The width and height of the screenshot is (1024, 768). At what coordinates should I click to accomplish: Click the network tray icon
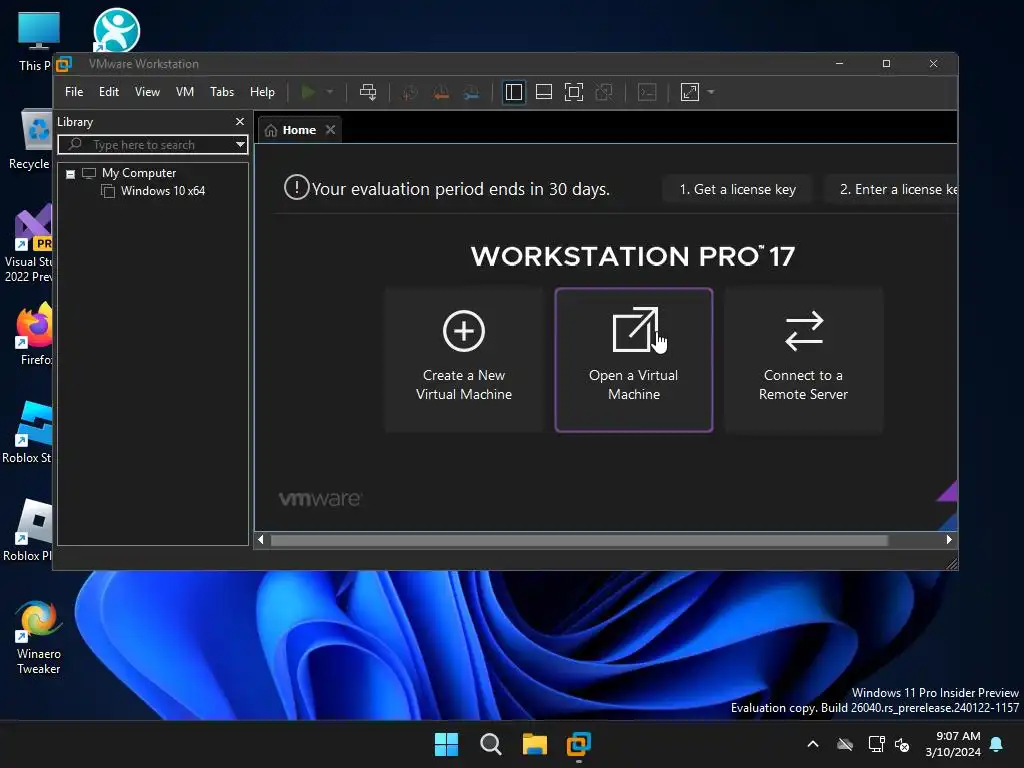[876, 744]
